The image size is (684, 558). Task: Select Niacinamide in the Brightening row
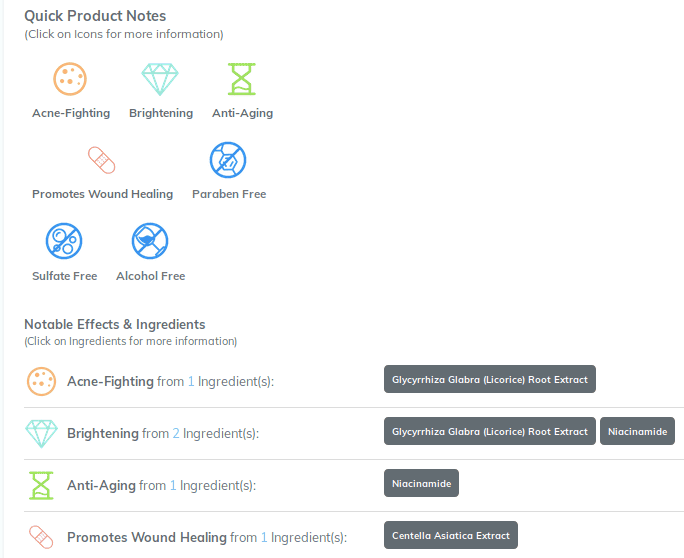[x=637, y=431]
